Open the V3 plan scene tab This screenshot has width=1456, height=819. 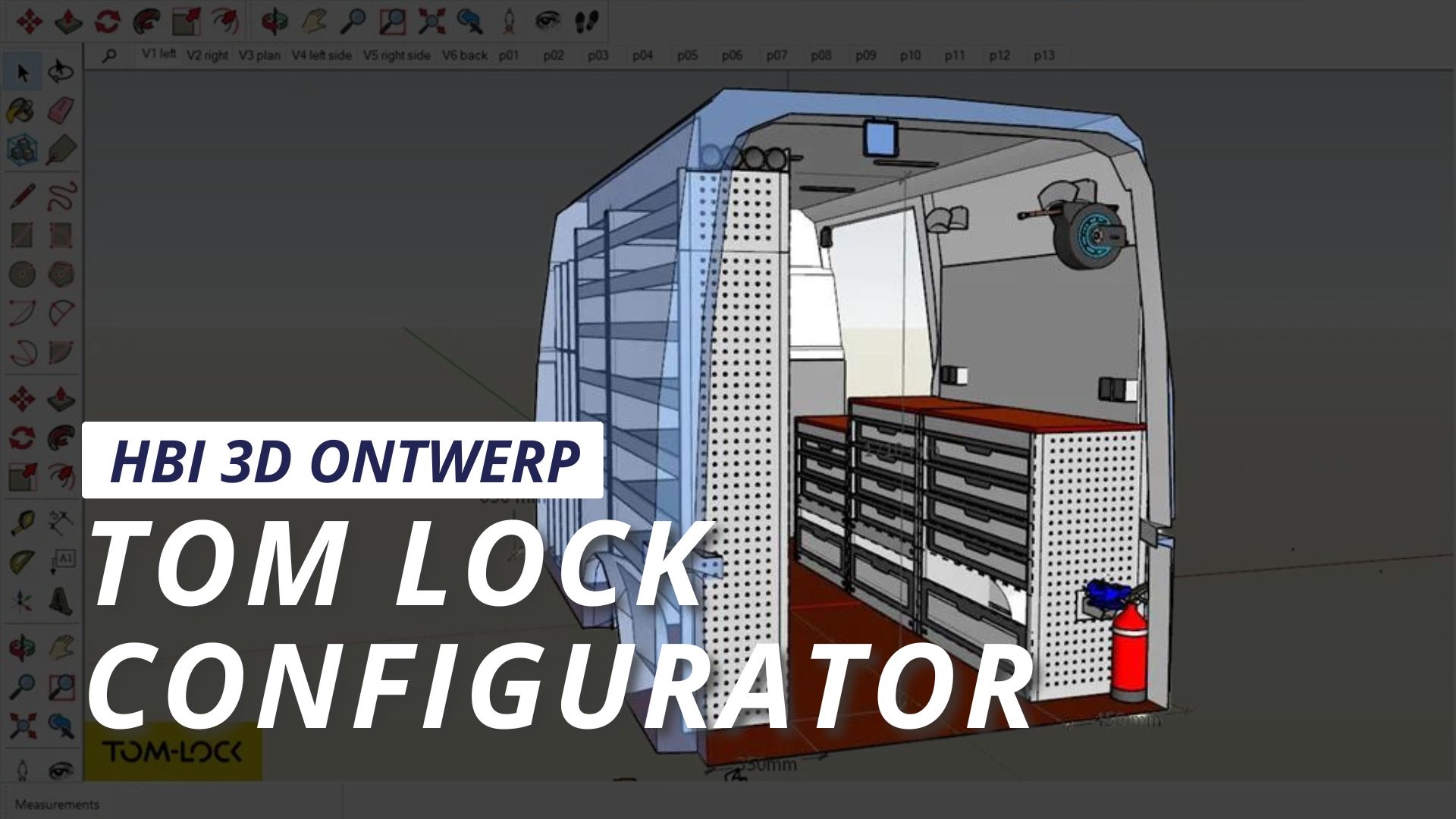tap(259, 55)
